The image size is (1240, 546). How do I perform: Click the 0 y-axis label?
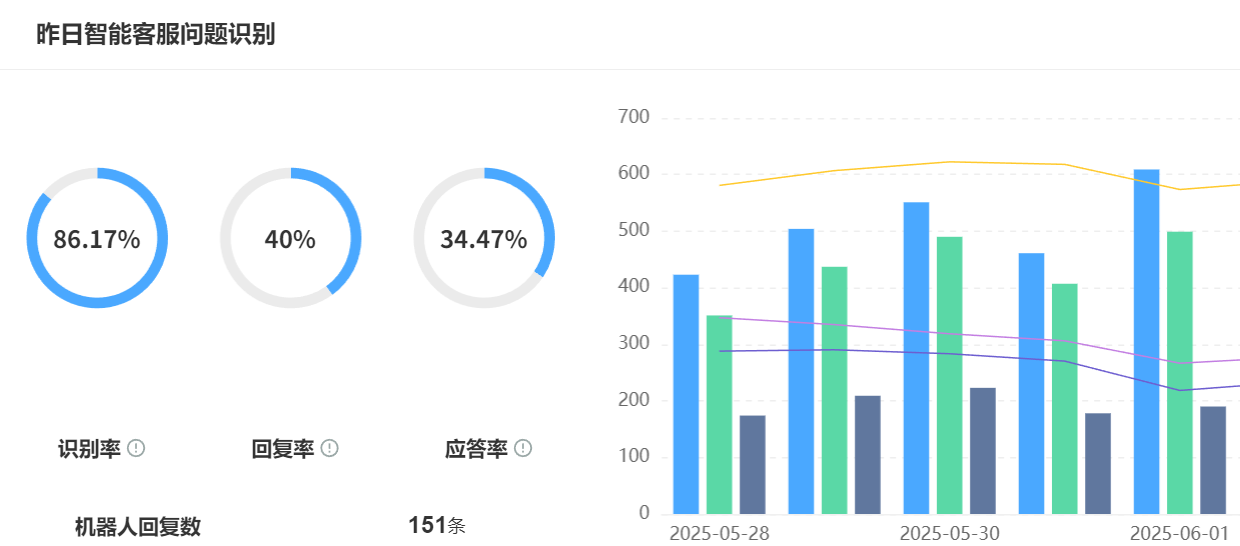[x=644, y=513]
